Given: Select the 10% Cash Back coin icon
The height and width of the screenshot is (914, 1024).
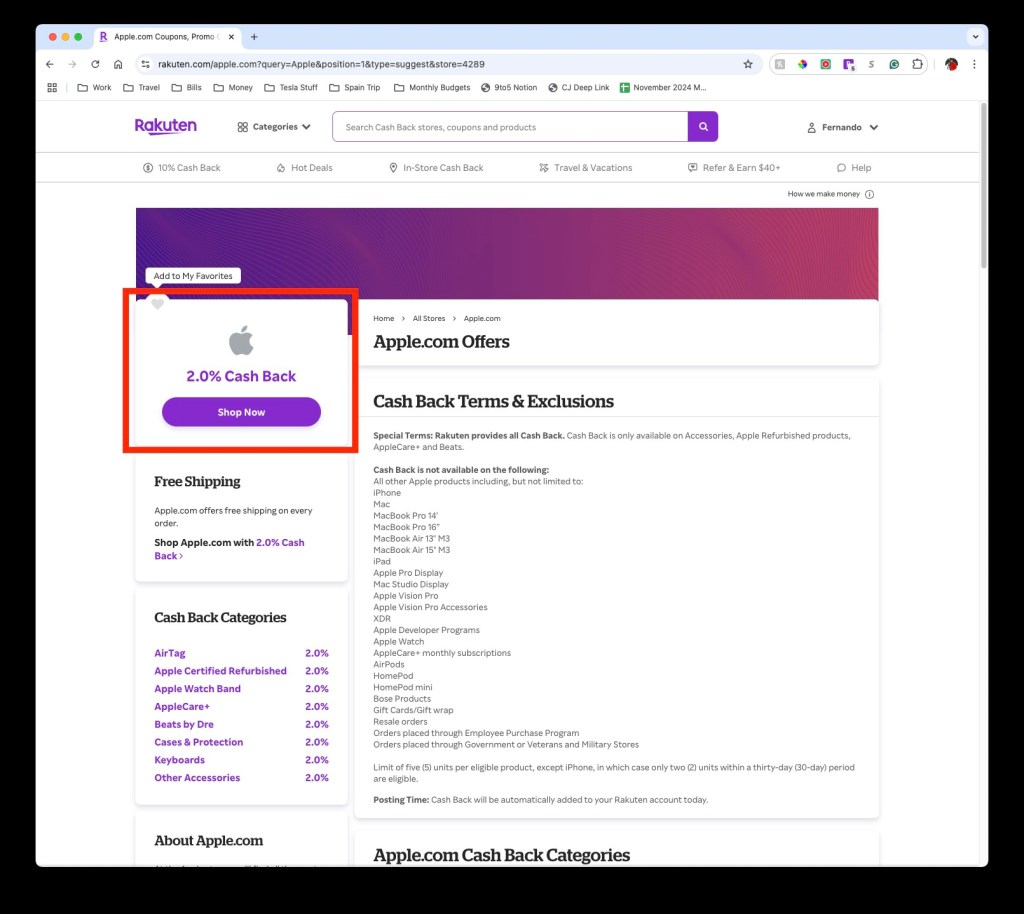Looking at the screenshot, I should pos(146,168).
